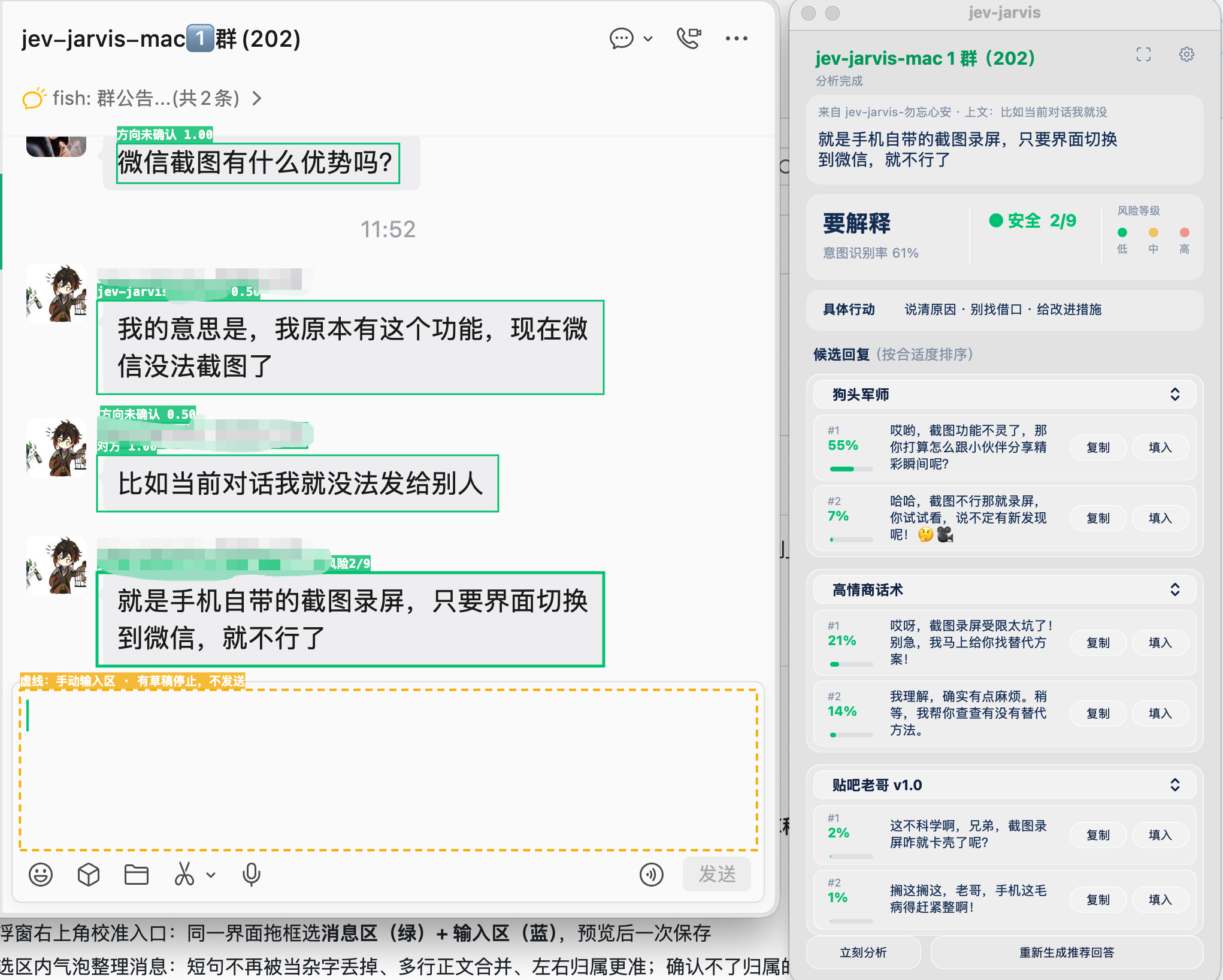Click the low risk green dot

tap(1122, 232)
